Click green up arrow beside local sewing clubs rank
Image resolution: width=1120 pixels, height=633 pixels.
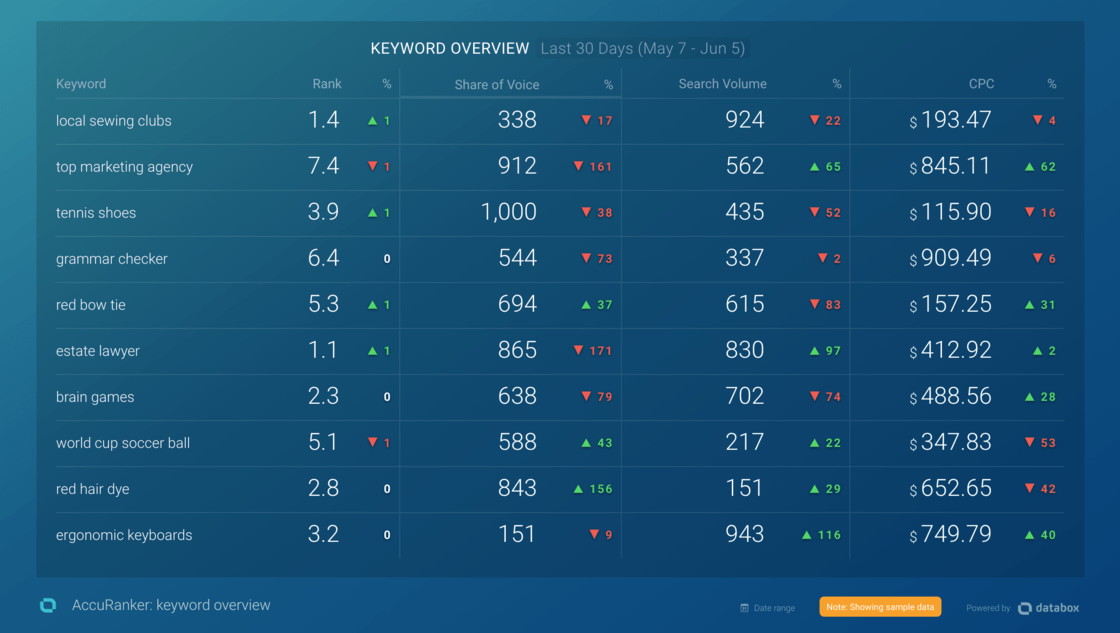click(x=372, y=121)
